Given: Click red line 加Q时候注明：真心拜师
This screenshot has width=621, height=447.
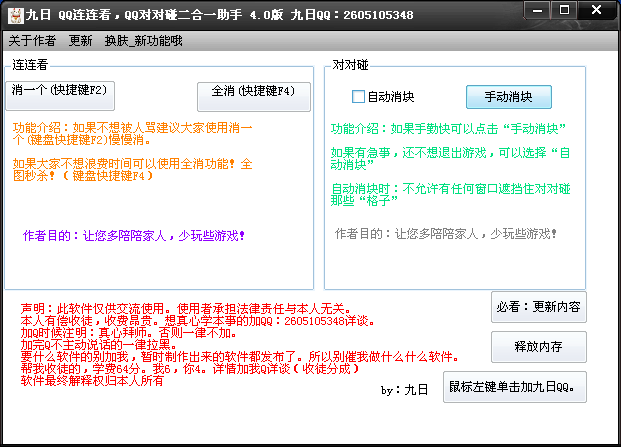Looking at the screenshot, I should pyautogui.click(x=129, y=333).
